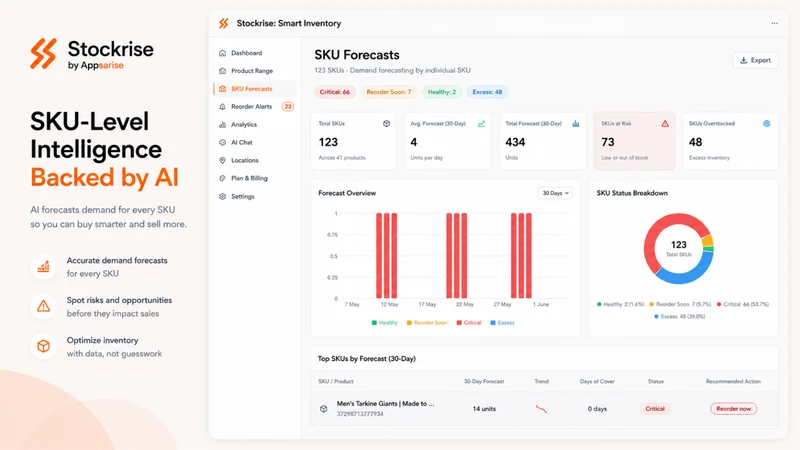Click the SKU / Product column header
The image size is (800, 450).
coord(336,381)
